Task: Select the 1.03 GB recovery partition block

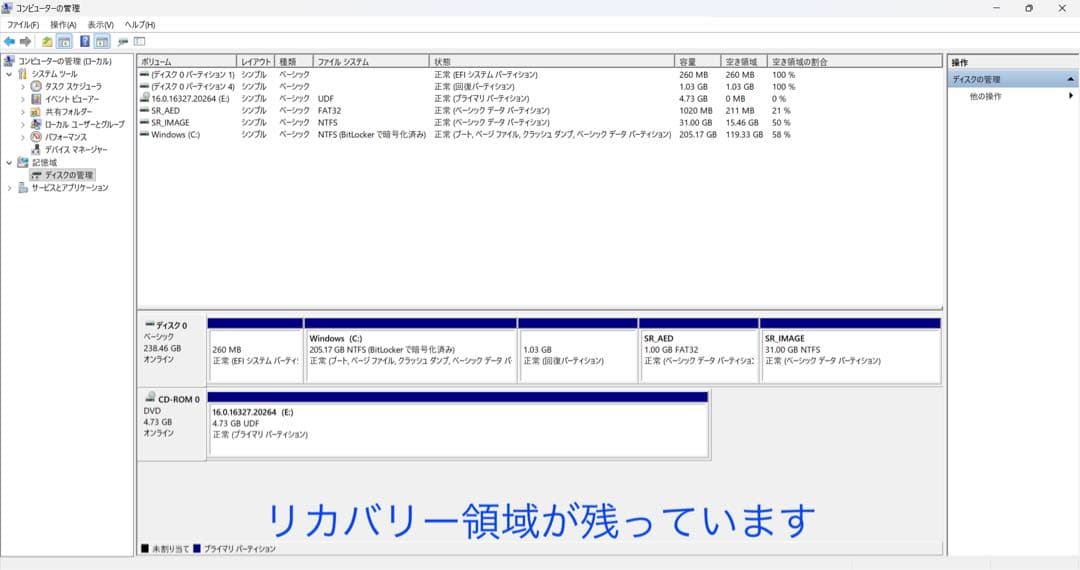Action: click(578, 351)
